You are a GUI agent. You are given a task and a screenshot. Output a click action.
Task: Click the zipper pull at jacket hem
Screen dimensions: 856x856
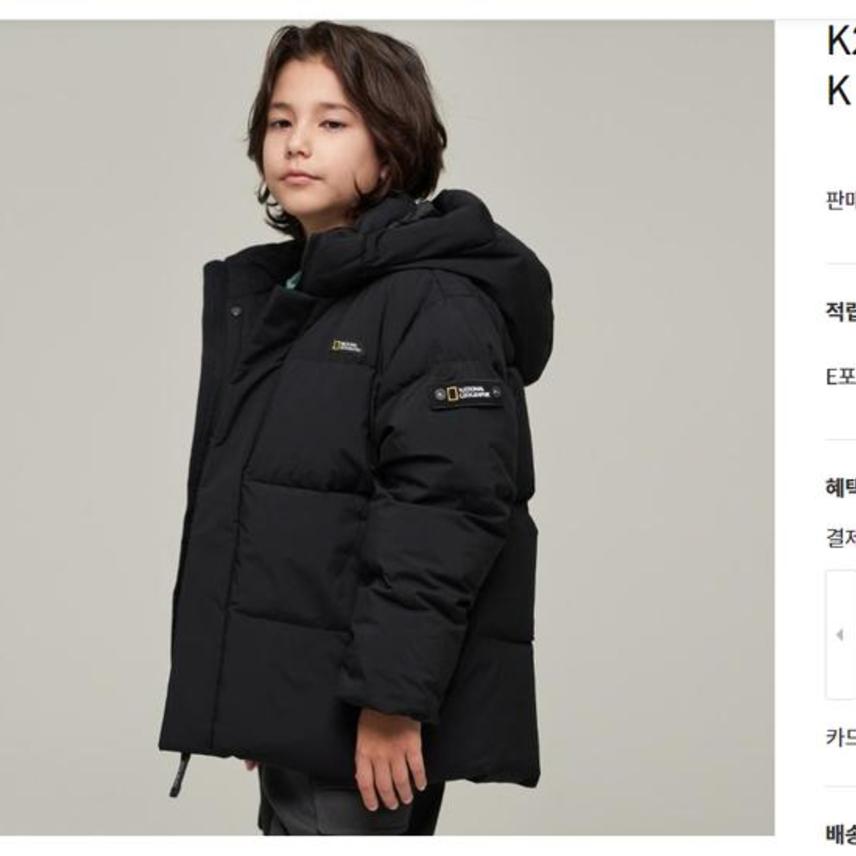(177, 775)
